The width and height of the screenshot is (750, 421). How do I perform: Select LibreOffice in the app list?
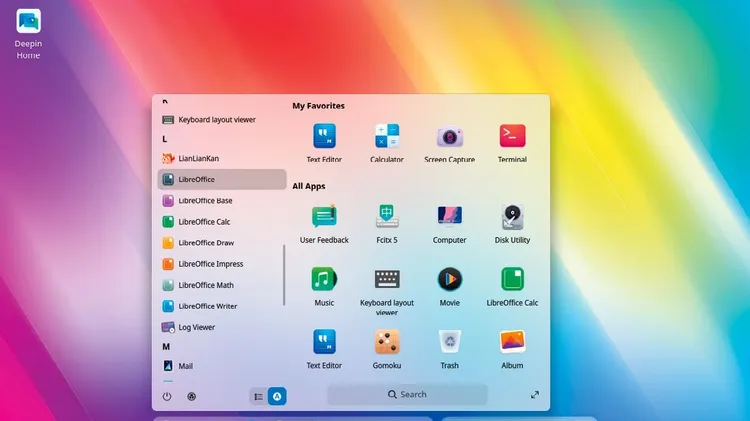click(x=222, y=179)
